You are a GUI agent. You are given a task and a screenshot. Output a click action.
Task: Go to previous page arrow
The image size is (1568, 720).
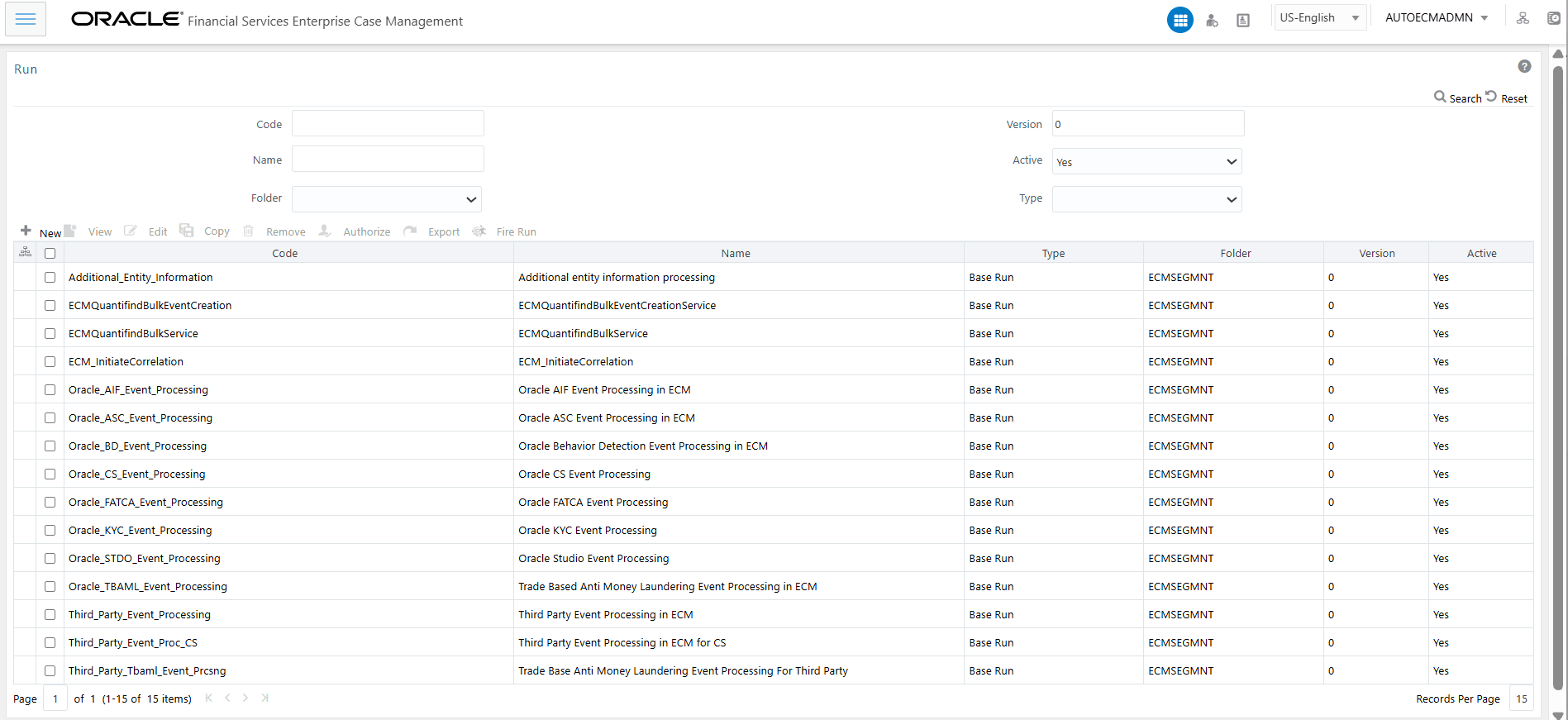227,698
